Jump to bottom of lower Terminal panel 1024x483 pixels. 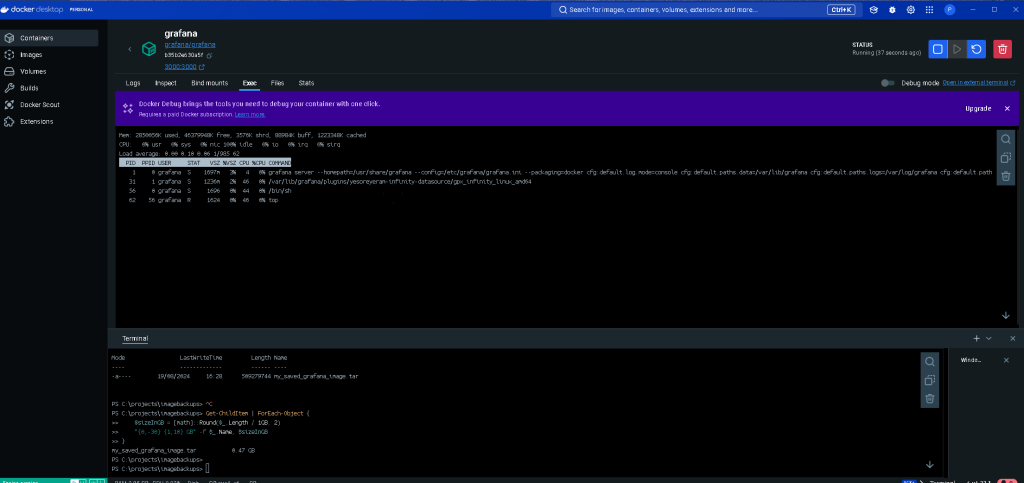click(930, 465)
